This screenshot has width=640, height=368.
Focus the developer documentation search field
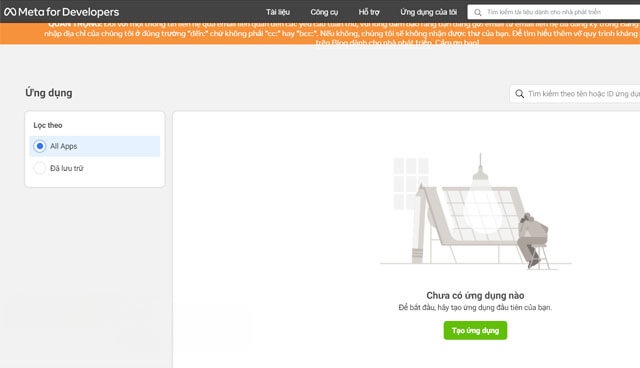coord(554,12)
